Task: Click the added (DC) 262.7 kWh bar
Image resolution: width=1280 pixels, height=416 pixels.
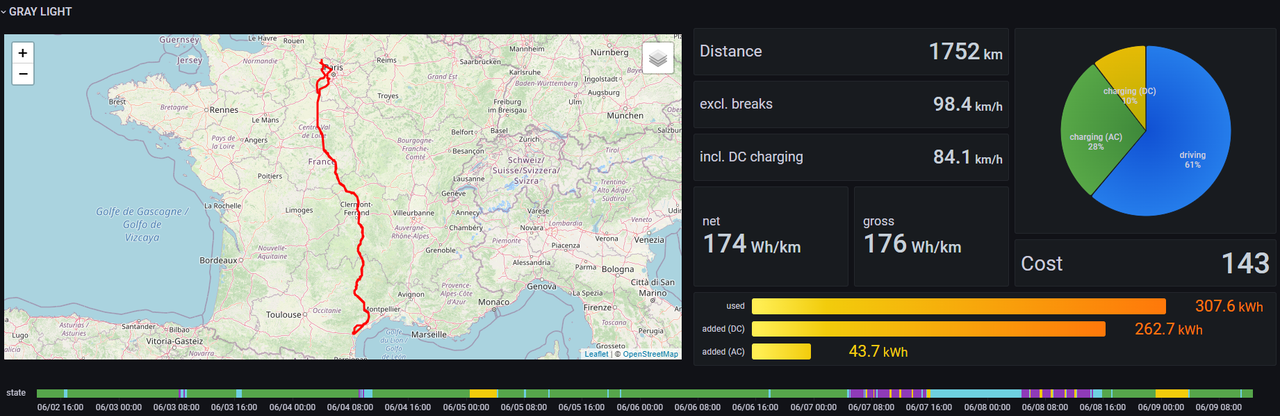Action: click(928, 329)
